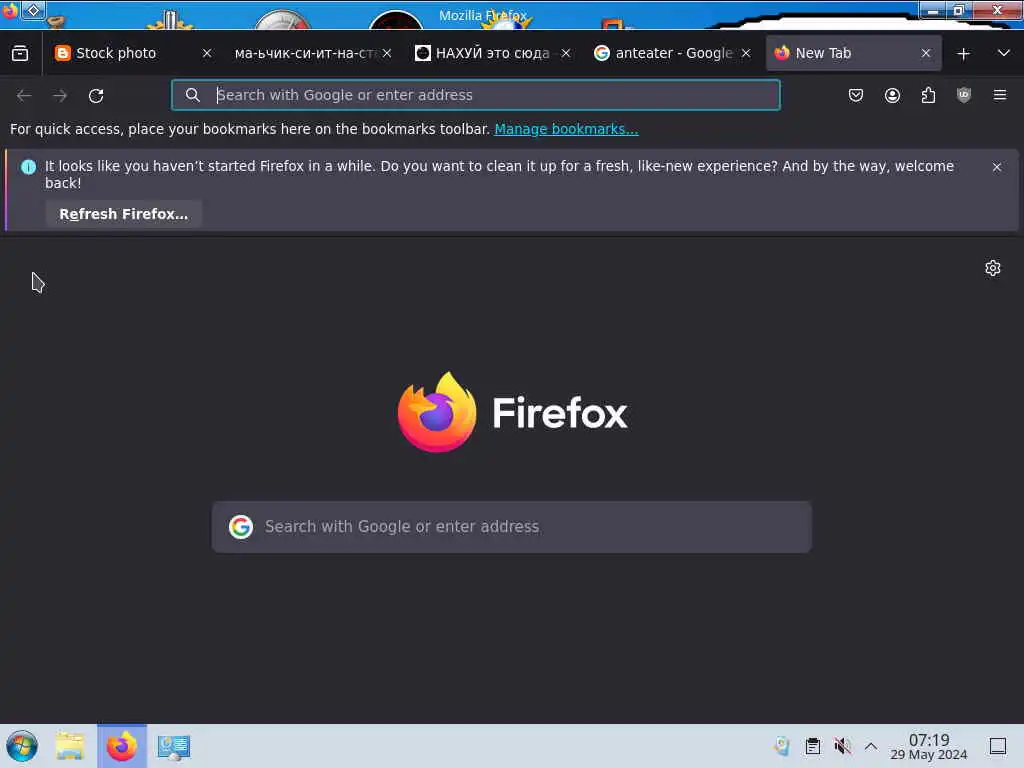Open Firefox View icon left of tabs
Screen dimensions: 1024x768
pos(20,54)
